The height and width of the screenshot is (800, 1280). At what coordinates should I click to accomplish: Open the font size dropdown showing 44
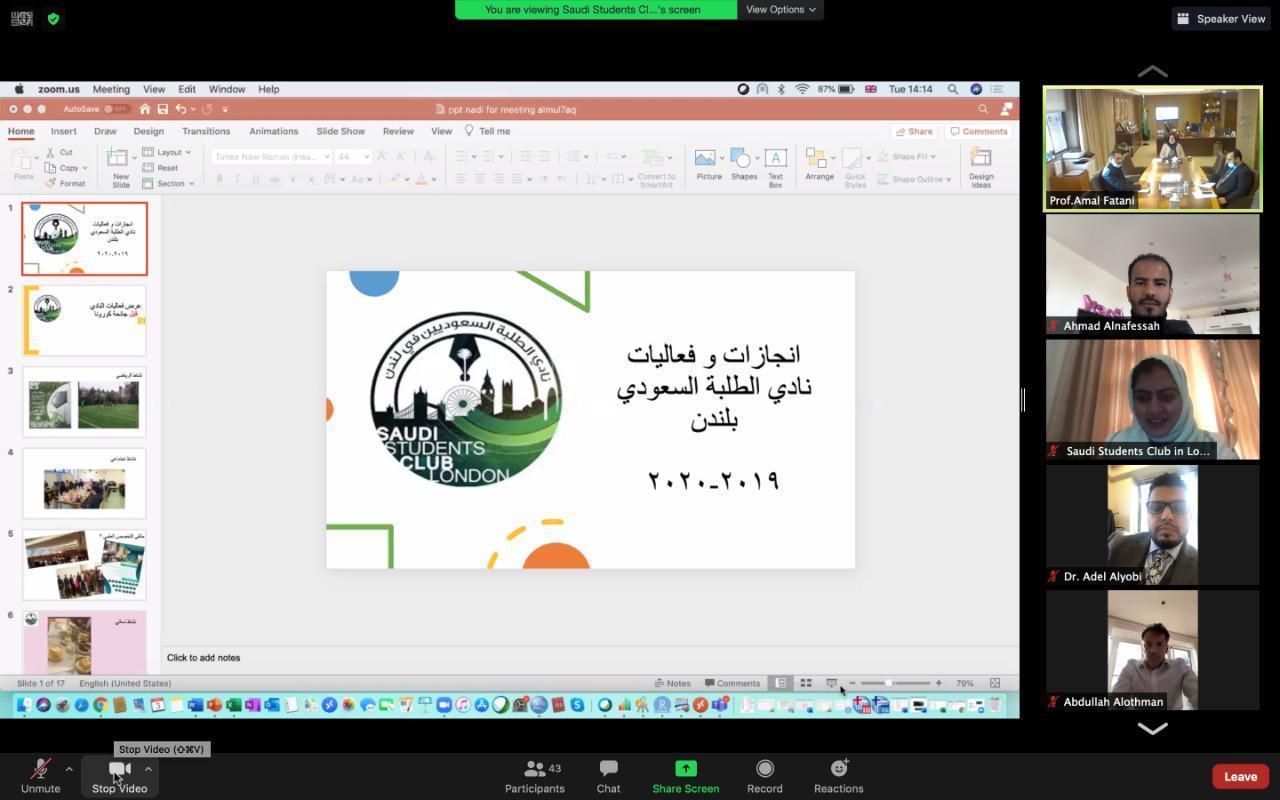353,157
